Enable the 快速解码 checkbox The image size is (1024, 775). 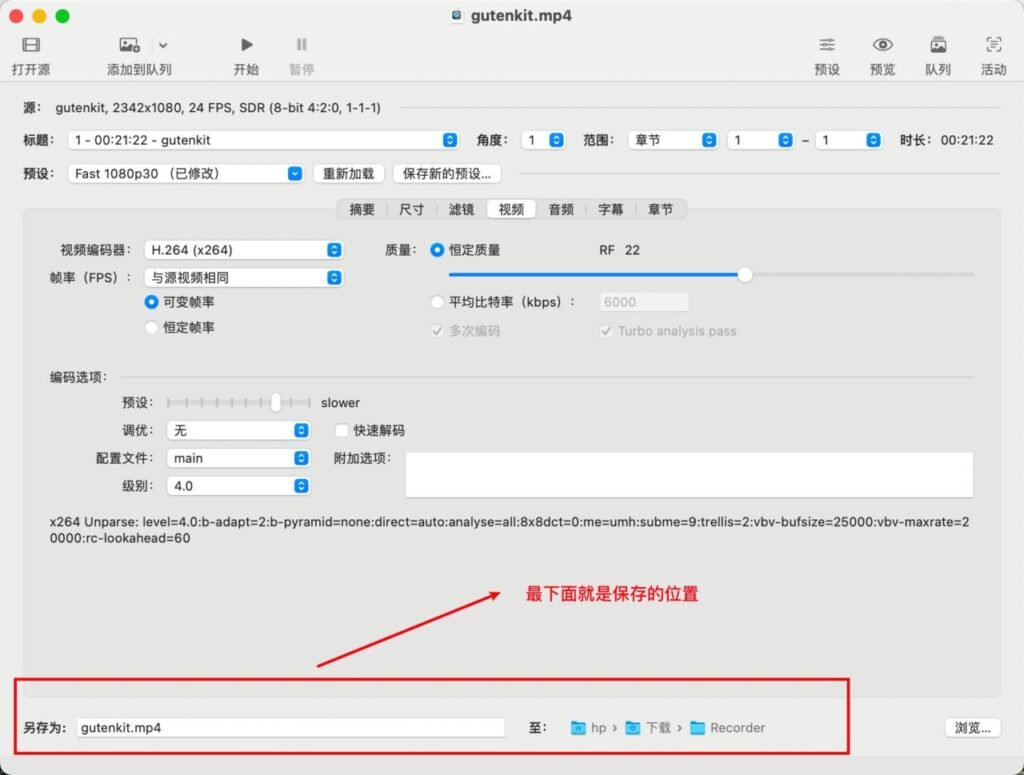[x=342, y=430]
